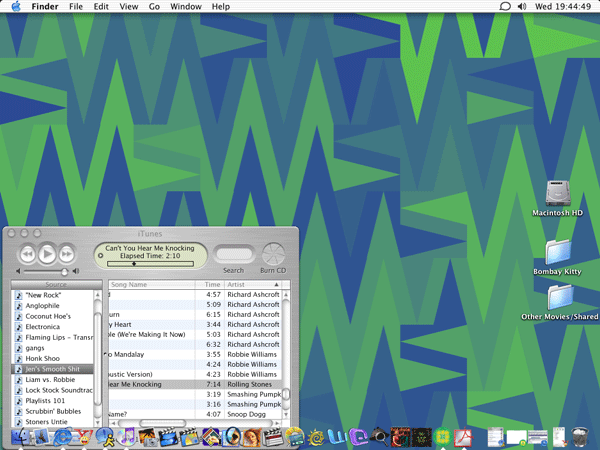600x450 pixels.
Task: Click the song list horizontal scrollbar thumb
Action: [163, 423]
